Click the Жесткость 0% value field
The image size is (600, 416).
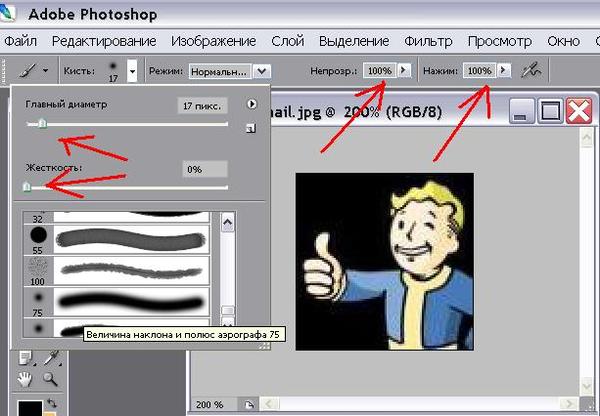tap(205, 169)
